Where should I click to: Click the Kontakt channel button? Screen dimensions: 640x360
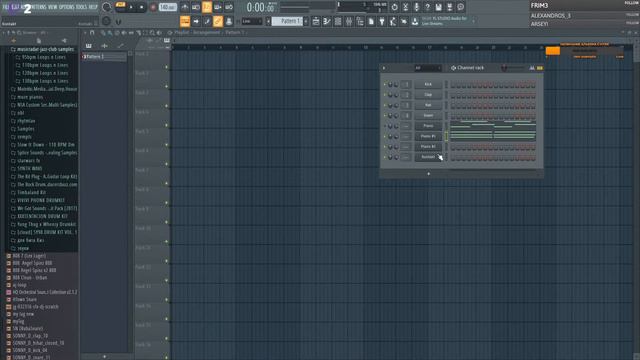tap(428, 157)
